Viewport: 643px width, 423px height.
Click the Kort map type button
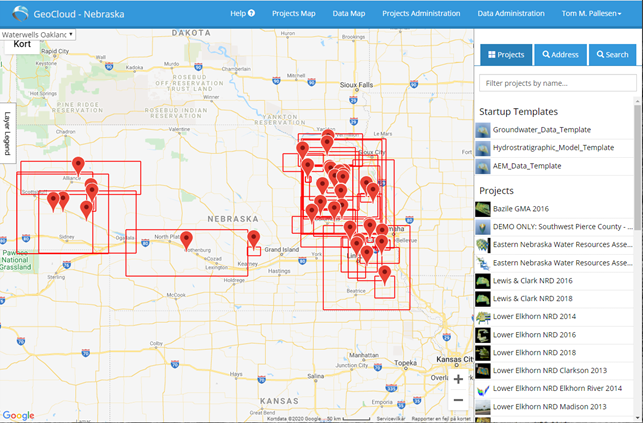(22, 44)
